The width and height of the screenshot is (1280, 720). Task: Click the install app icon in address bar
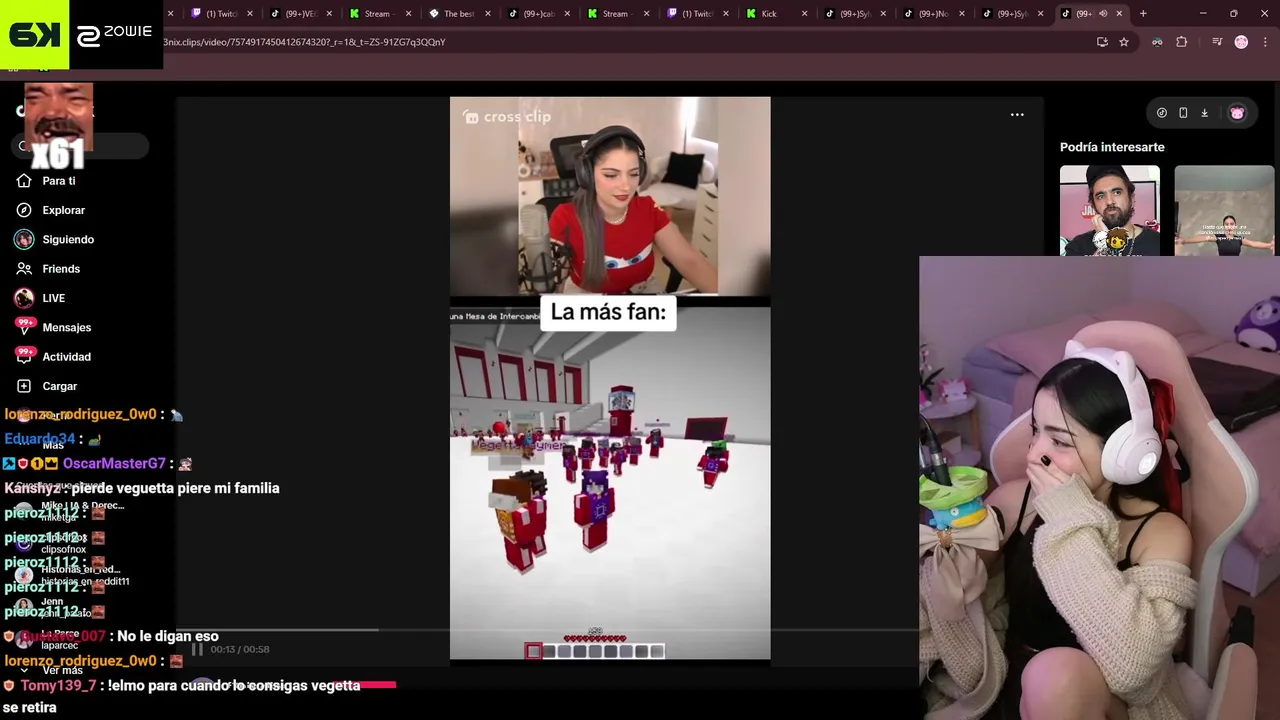(1102, 42)
